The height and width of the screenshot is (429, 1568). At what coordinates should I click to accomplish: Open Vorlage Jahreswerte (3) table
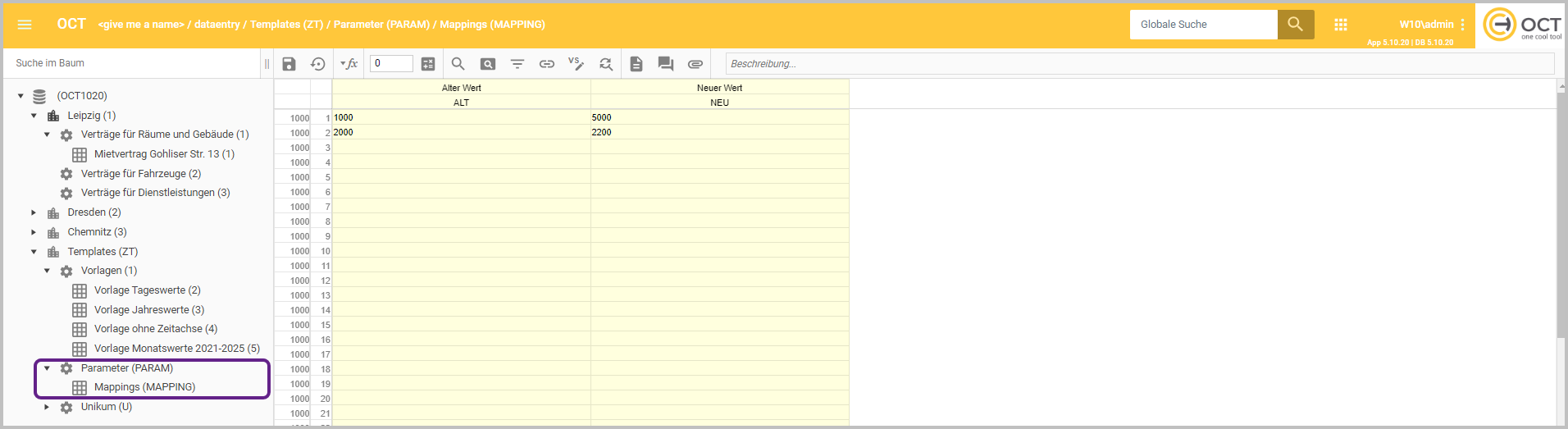pyautogui.click(x=148, y=310)
